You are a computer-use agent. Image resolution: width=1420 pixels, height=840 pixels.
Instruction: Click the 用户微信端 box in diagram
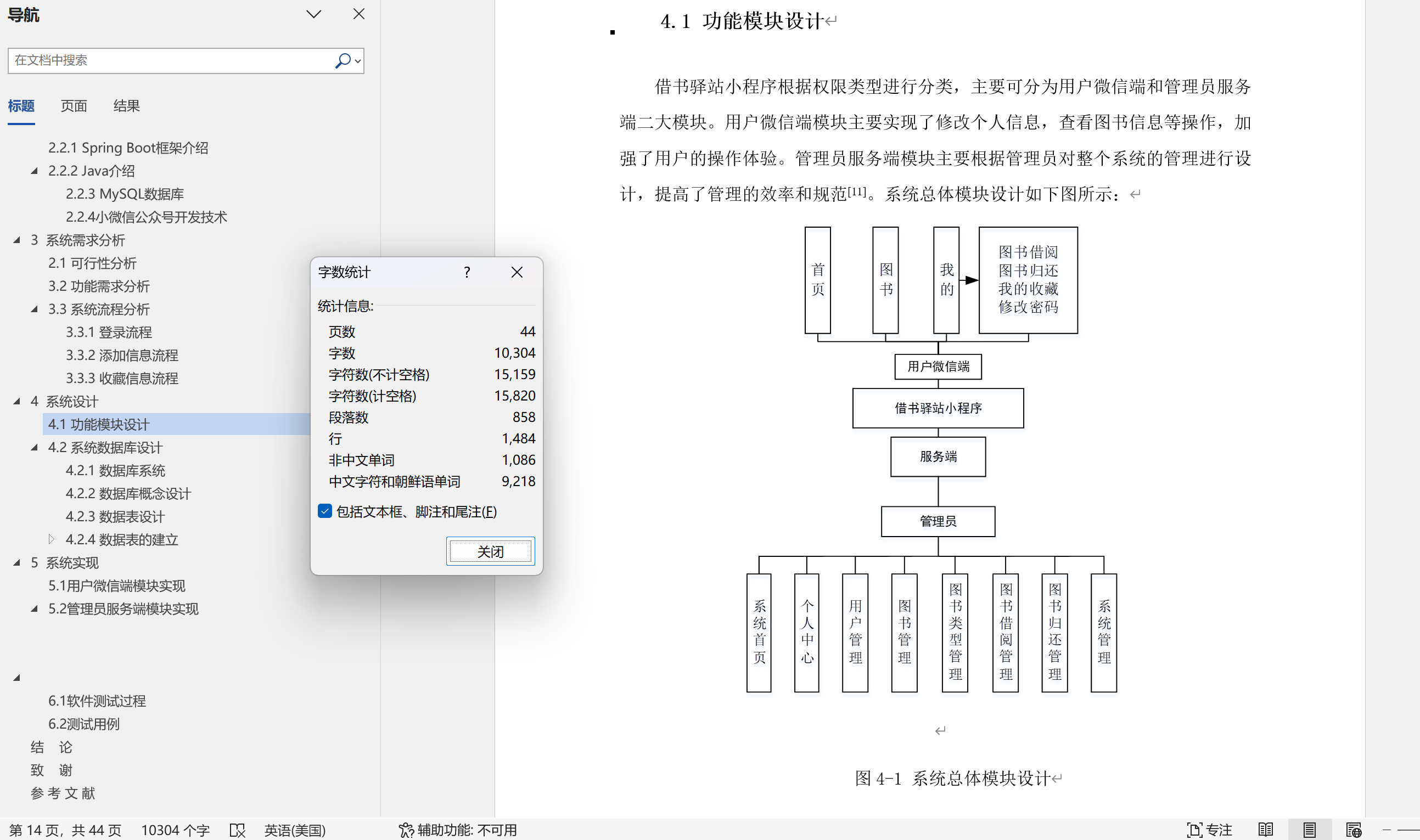[x=938, y=367]
